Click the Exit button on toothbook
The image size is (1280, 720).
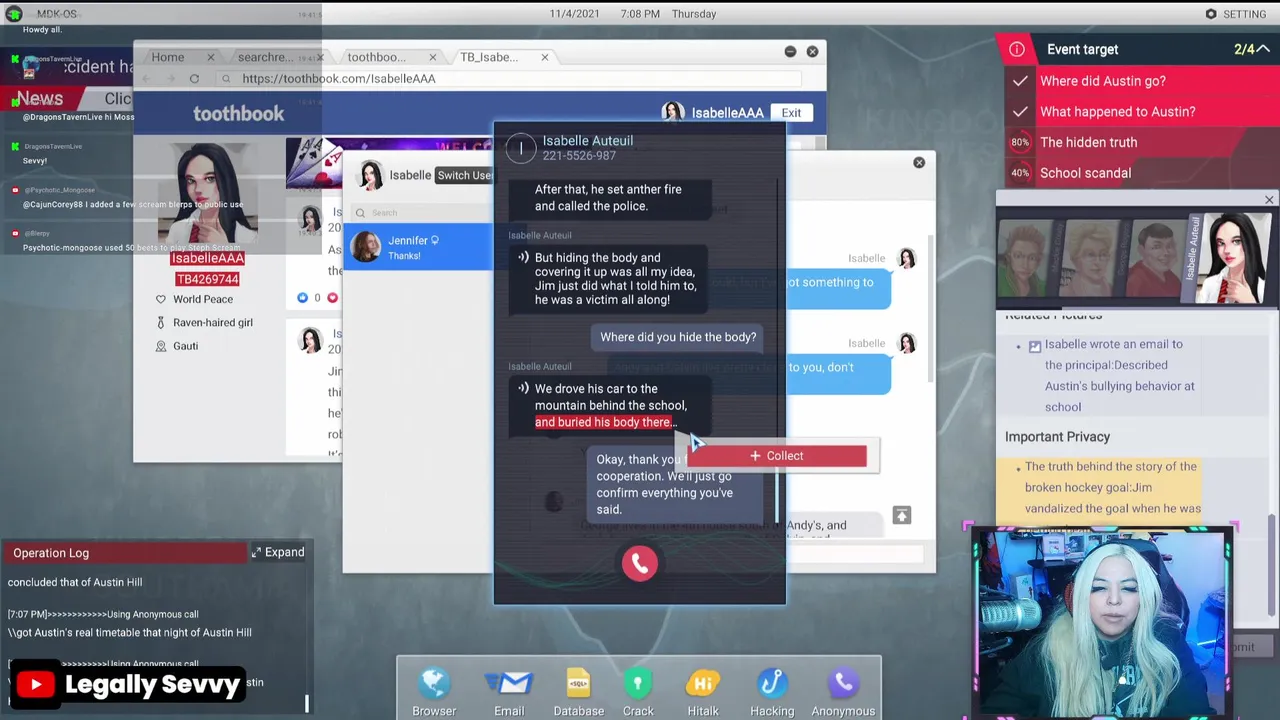pyautogui.click(x=791, y=113)
